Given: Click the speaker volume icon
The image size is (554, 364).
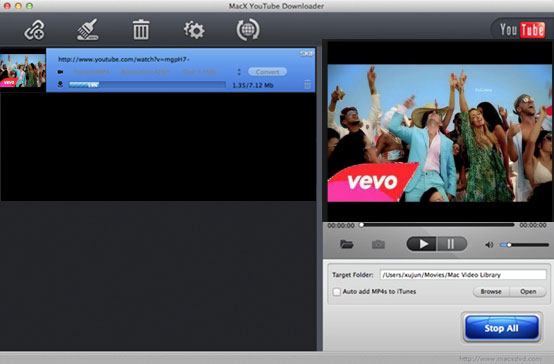Looking at the screenshot, I should coord(489,245).
